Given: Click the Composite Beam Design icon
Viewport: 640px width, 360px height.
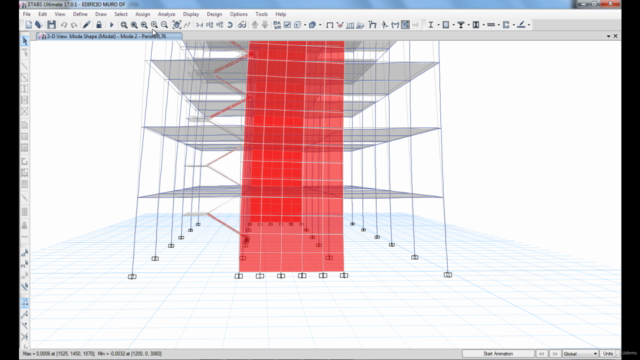Looking at the screenshot, I should 461,25.
